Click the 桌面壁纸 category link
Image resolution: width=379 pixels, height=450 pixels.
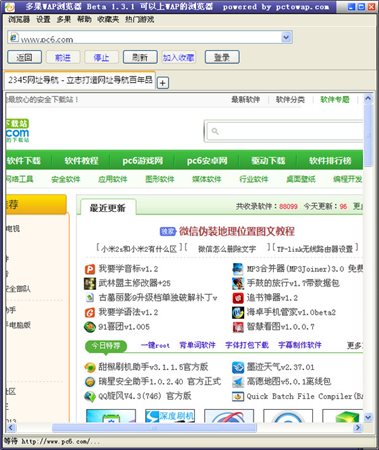(x=301, y=179)
